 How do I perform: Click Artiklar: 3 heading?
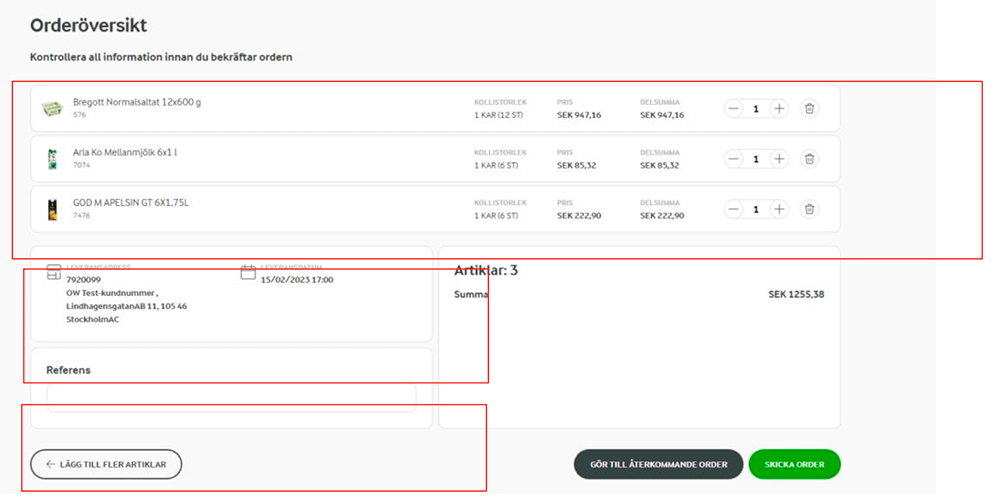486,270
